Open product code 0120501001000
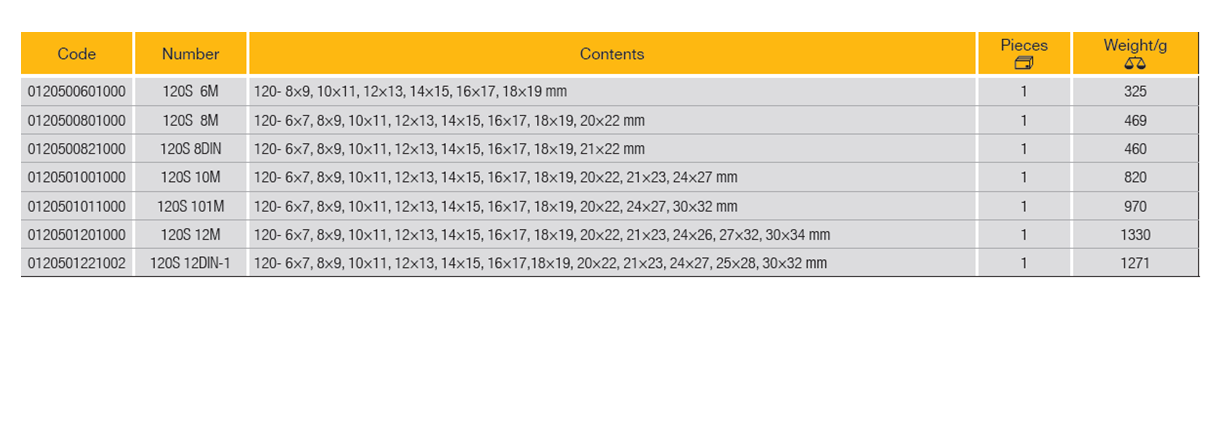 [77, 178]
